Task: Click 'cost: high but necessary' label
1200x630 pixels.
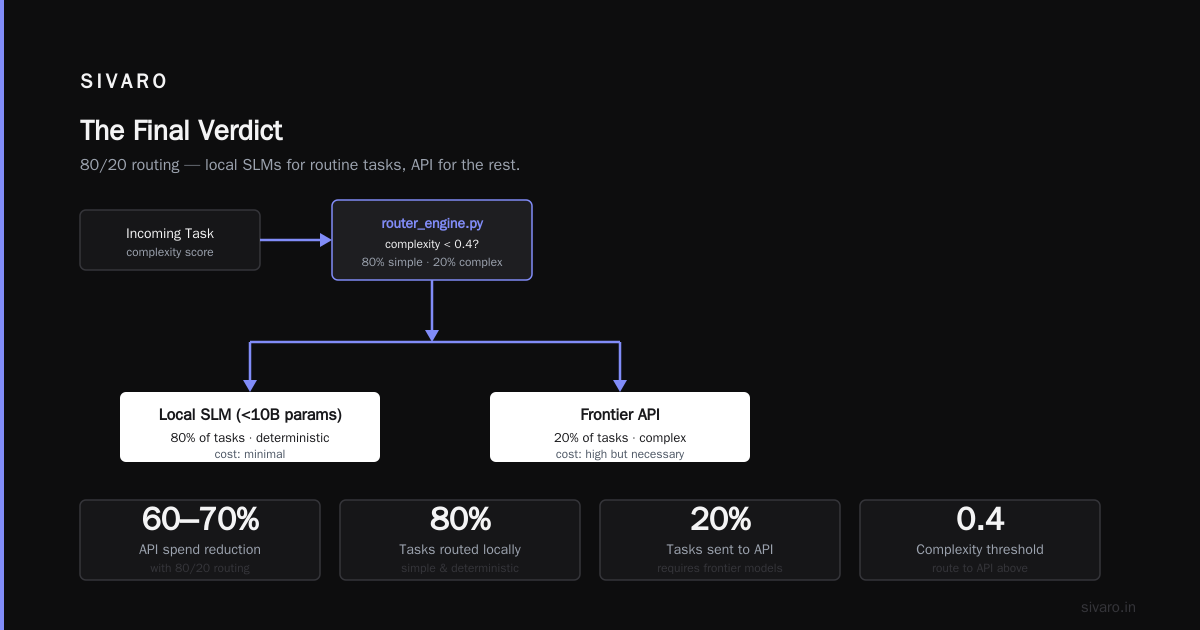Action: [620, 454]
